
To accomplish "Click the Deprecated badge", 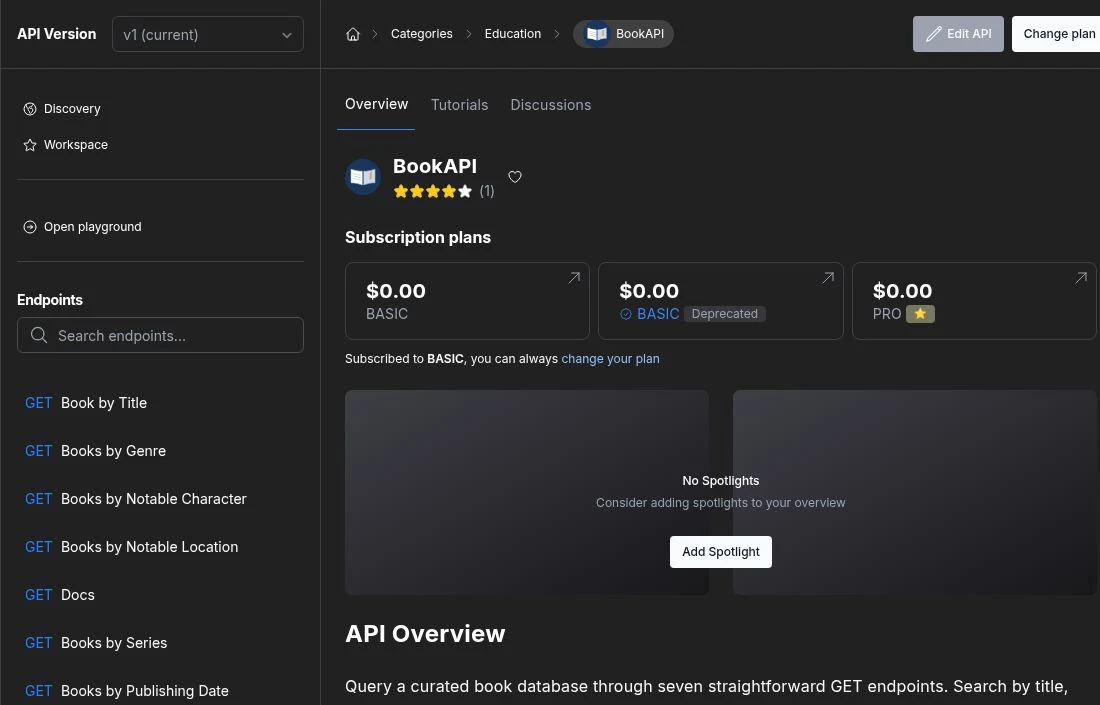I will [725, 314].
